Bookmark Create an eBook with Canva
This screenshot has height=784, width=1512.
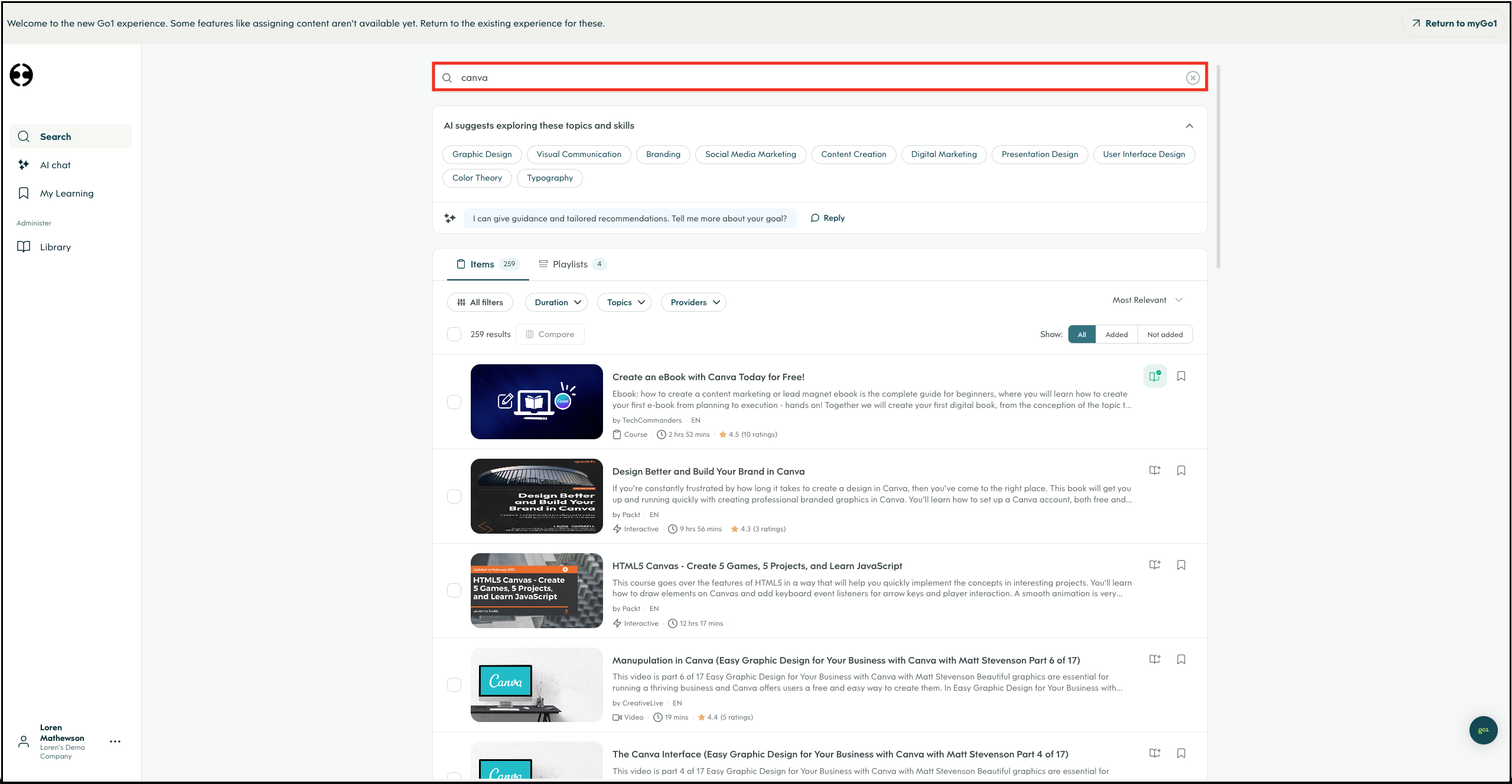1181,376
